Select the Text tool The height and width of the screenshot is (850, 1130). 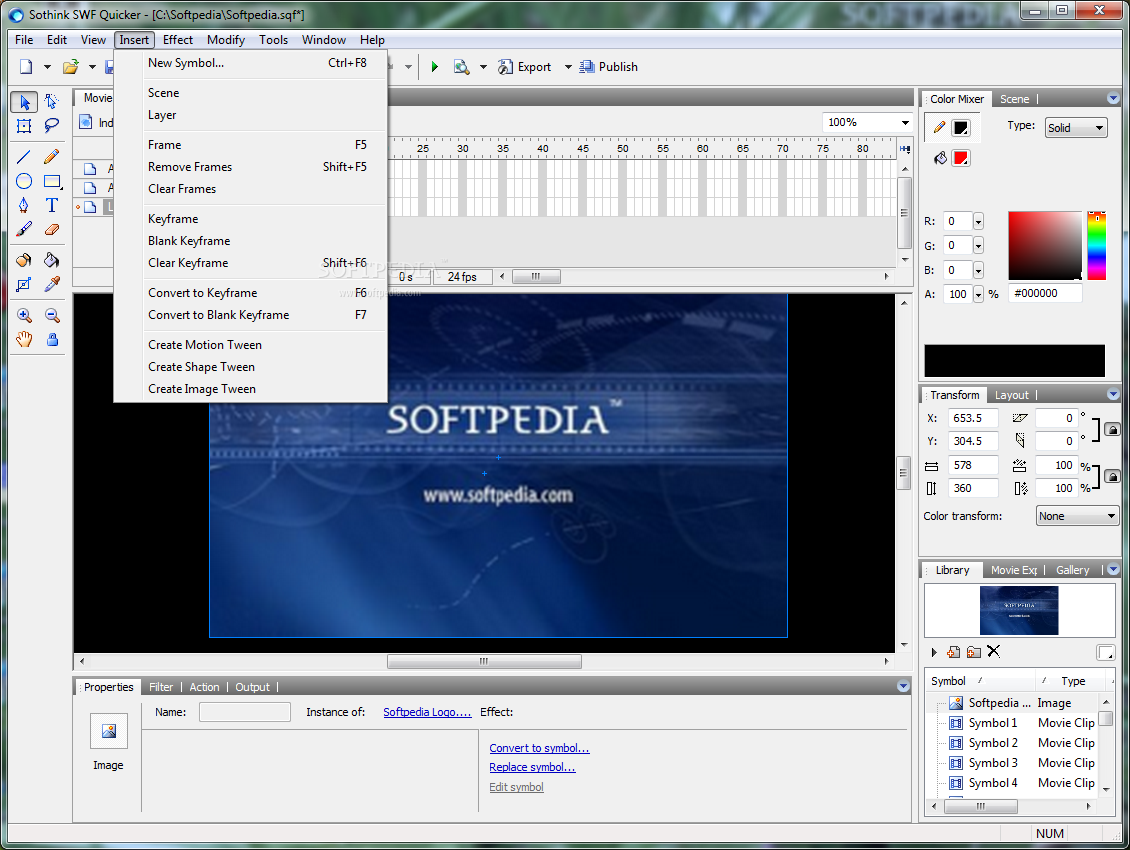coord(51,205)
